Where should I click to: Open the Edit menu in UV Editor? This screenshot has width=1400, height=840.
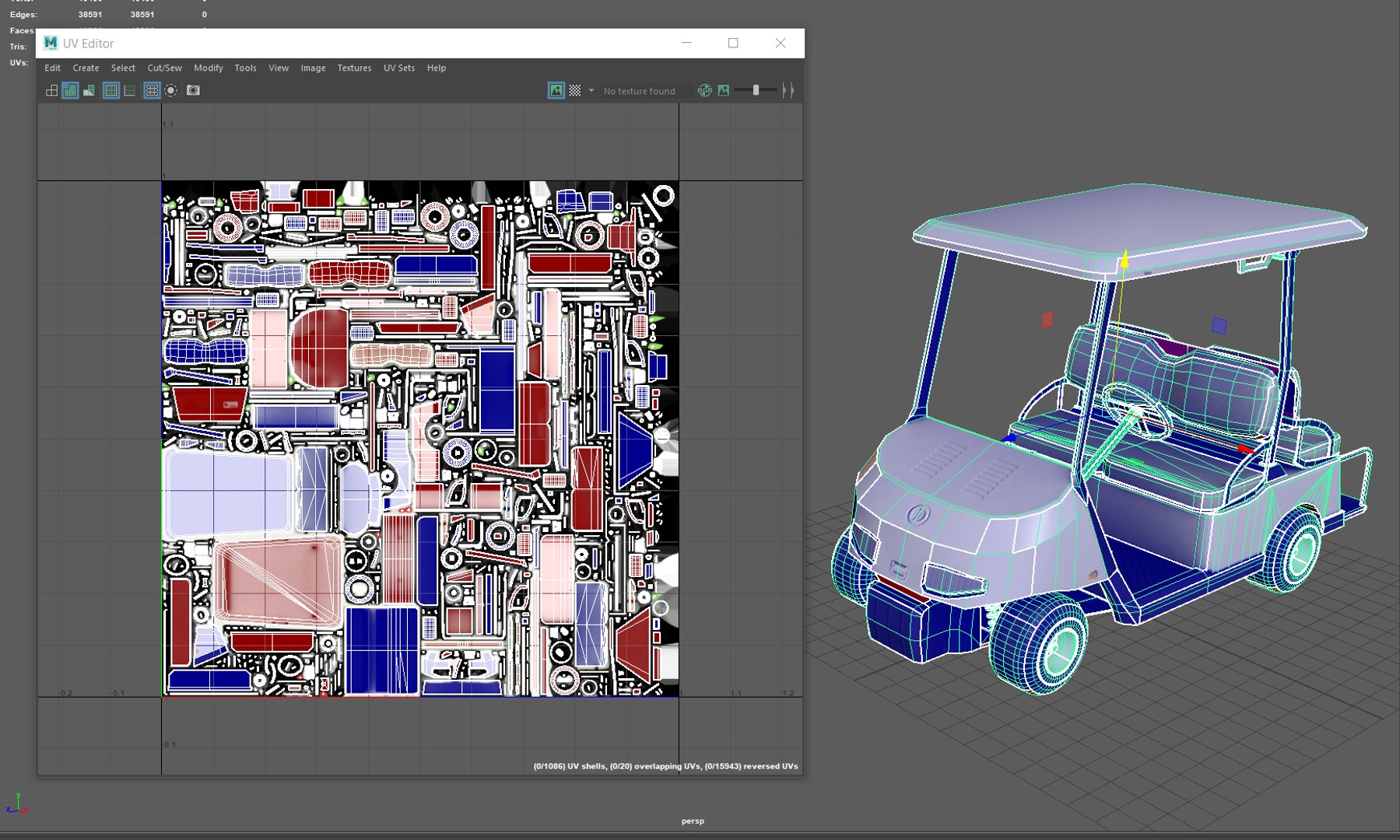(x=52, y=68)
